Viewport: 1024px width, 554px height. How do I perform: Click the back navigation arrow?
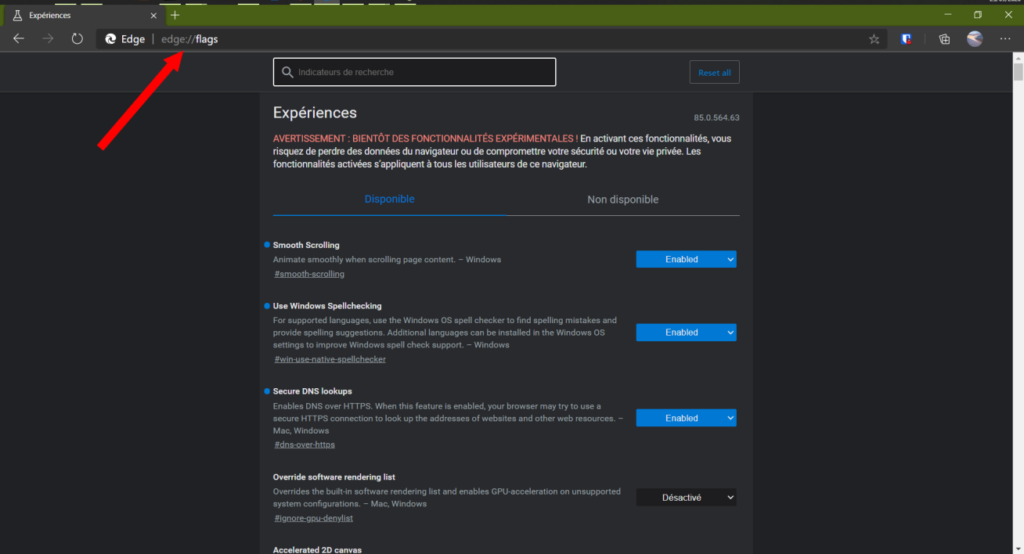(x=18, y=39)
